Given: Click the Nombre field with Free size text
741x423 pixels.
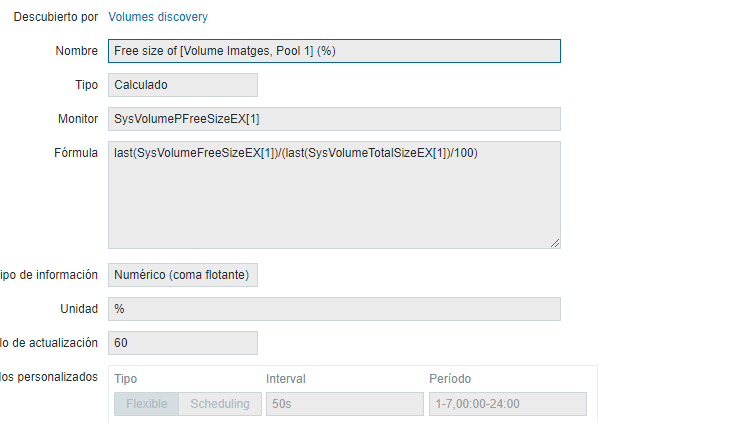Looking at the screenshot, I should [x=333, y=51].
